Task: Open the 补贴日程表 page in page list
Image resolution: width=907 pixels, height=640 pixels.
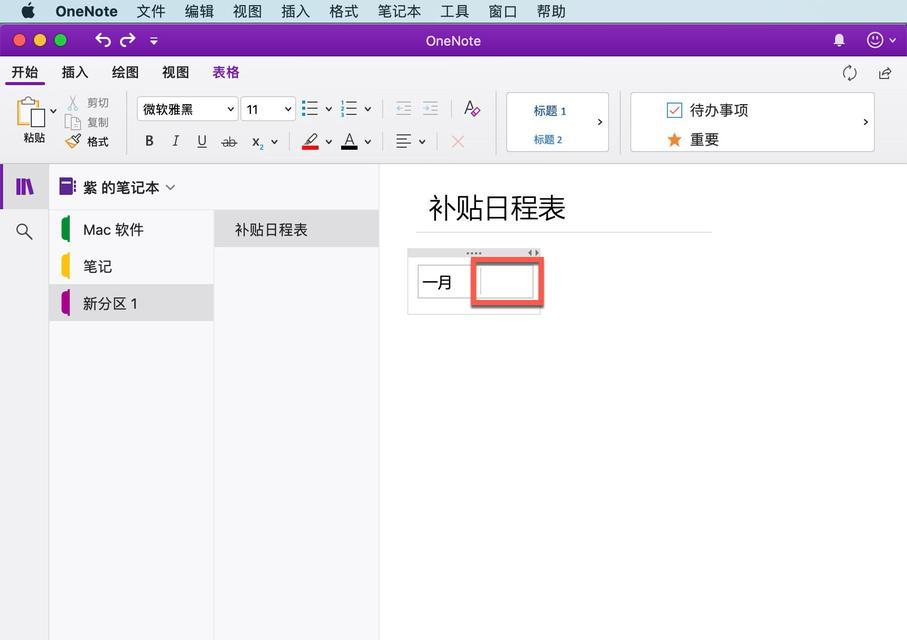Action: (x=296, y=230)
